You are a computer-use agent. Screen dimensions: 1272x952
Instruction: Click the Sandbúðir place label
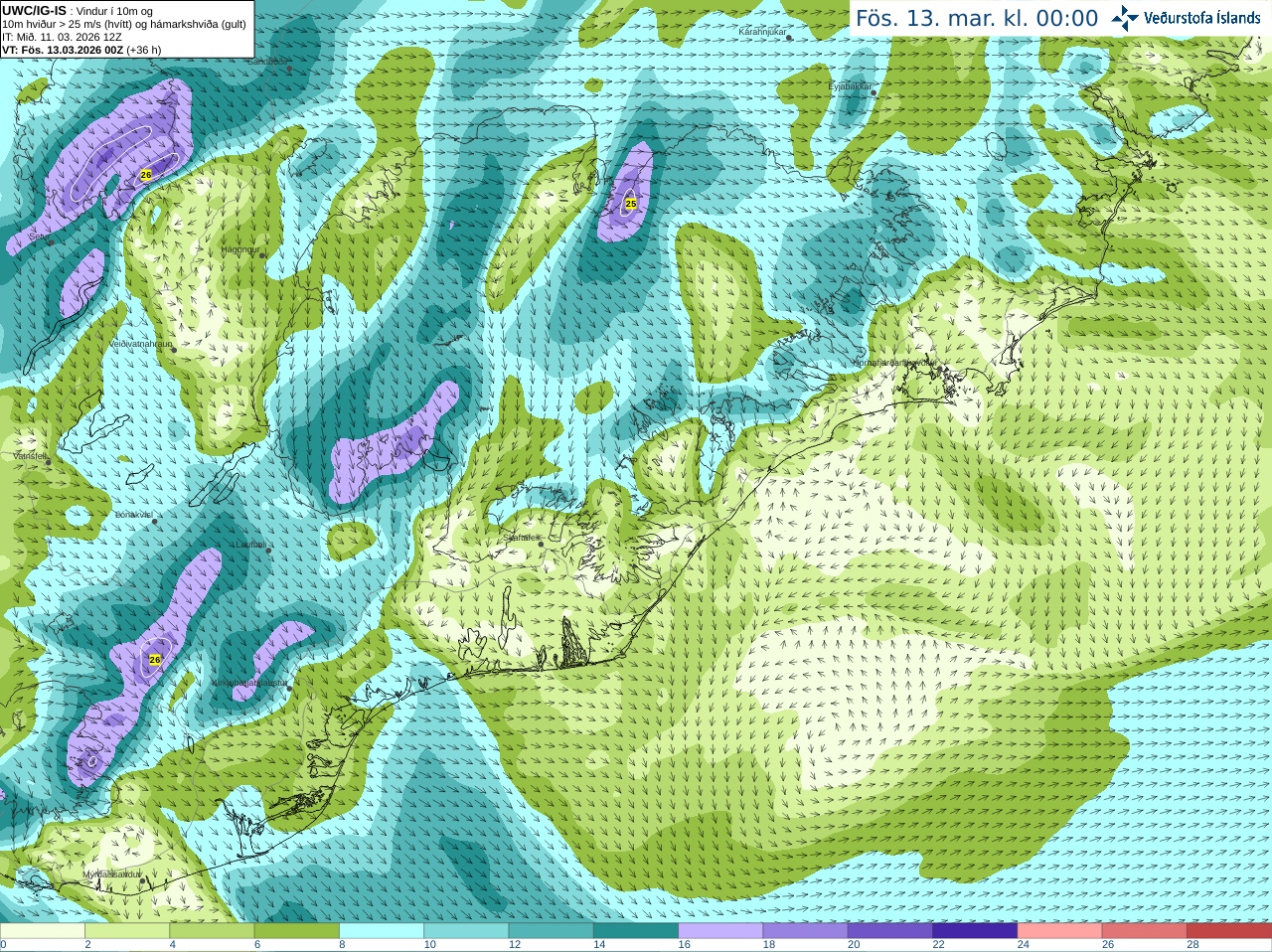[266, 62]
